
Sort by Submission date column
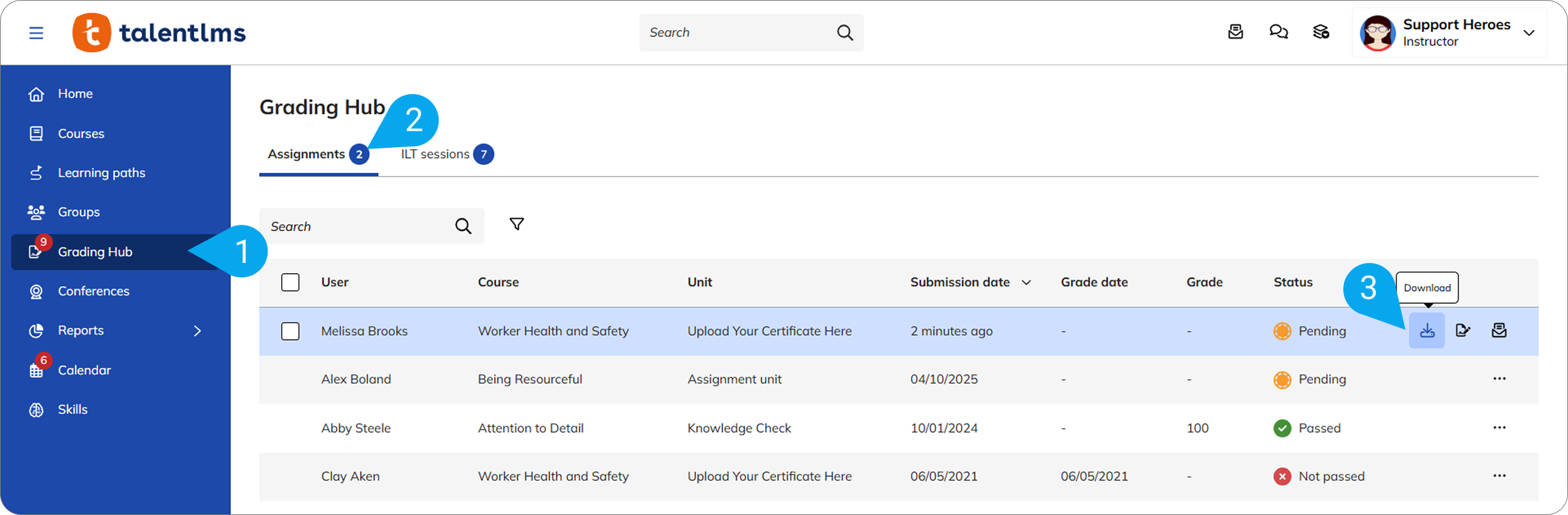(969, 282)
